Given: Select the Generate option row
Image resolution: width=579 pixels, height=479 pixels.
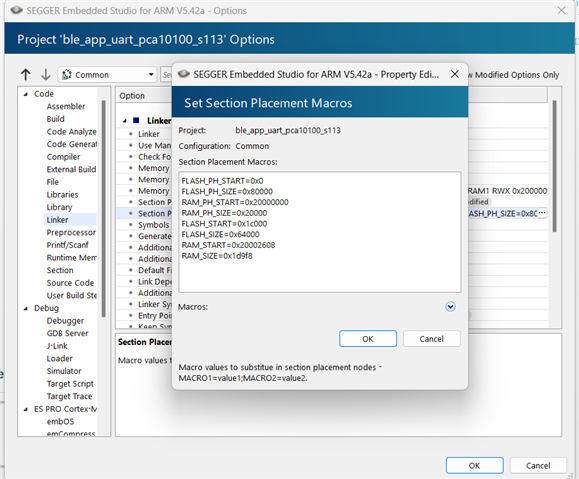Looking at the screenshot, I should tap(155, 236).
